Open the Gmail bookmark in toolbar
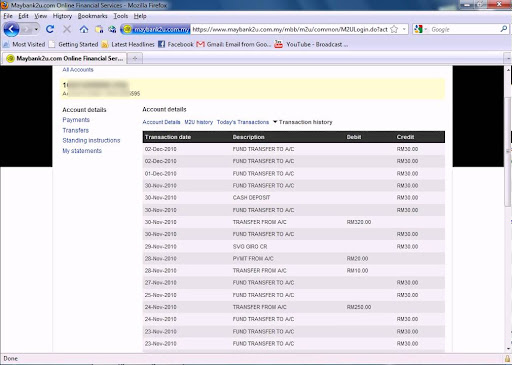Image resolution: width=512 pixels, height=365 pixels. pos(234,44)
